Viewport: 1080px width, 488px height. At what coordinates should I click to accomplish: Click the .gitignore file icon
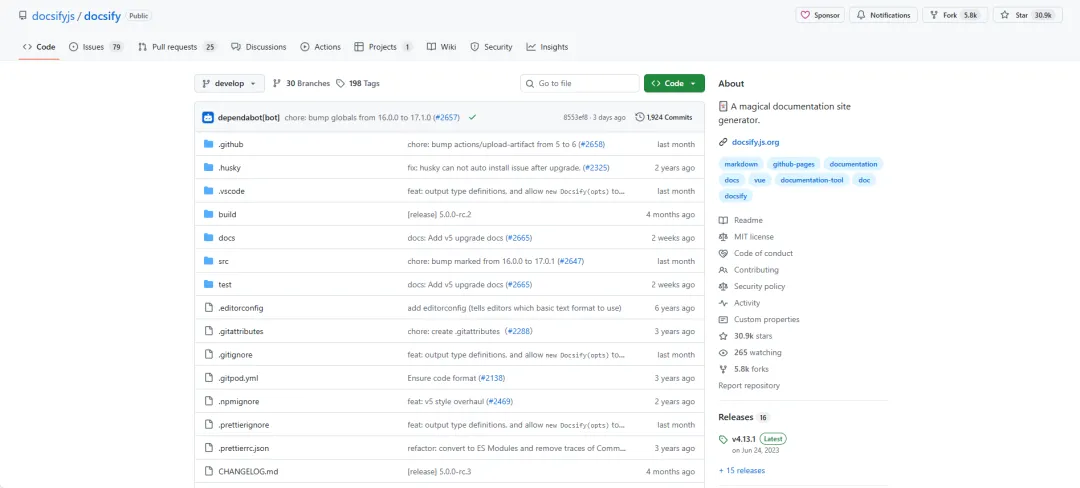pyautogui.click(x=209, y=355)
